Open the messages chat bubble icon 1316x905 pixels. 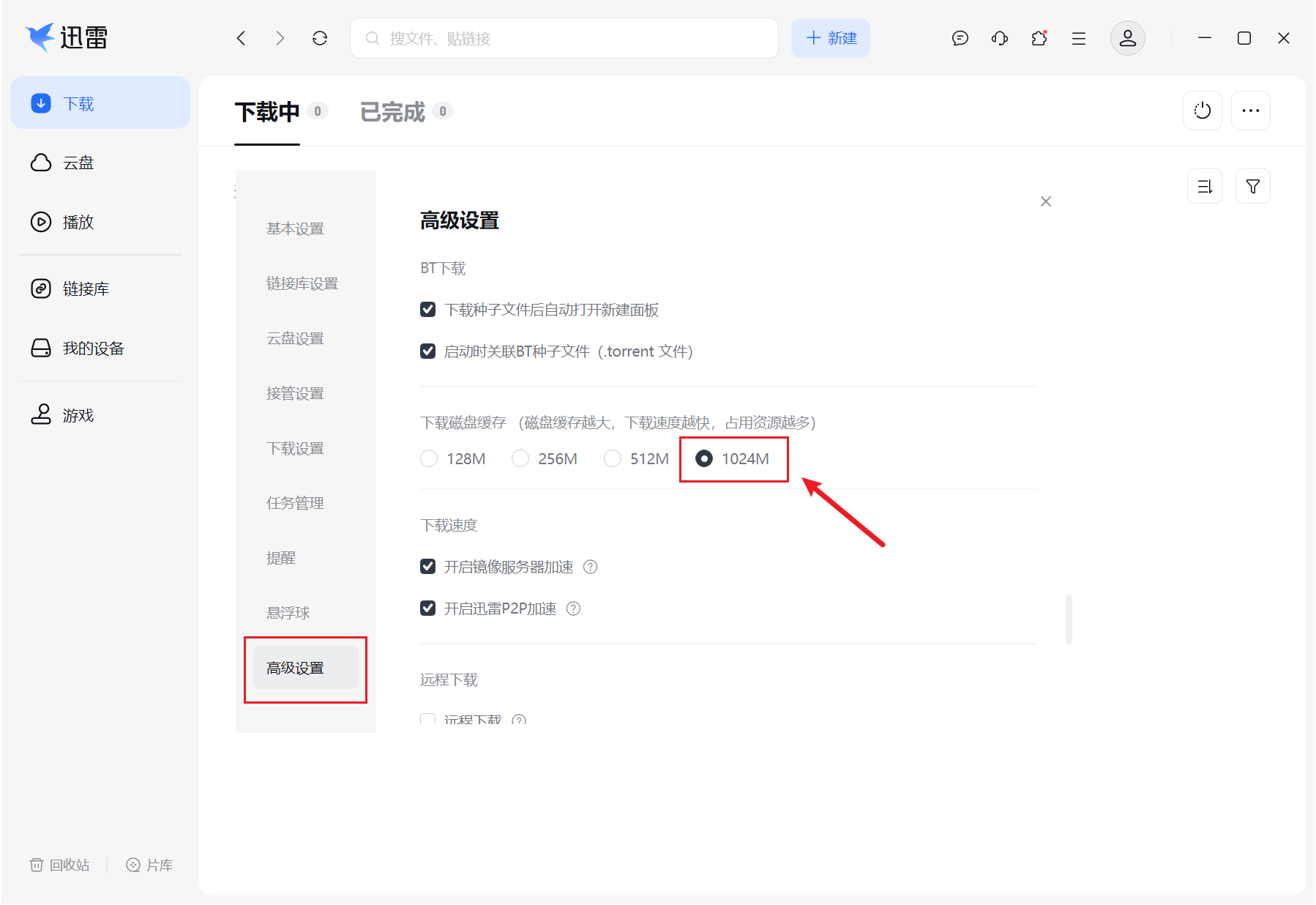coord(960,38)
